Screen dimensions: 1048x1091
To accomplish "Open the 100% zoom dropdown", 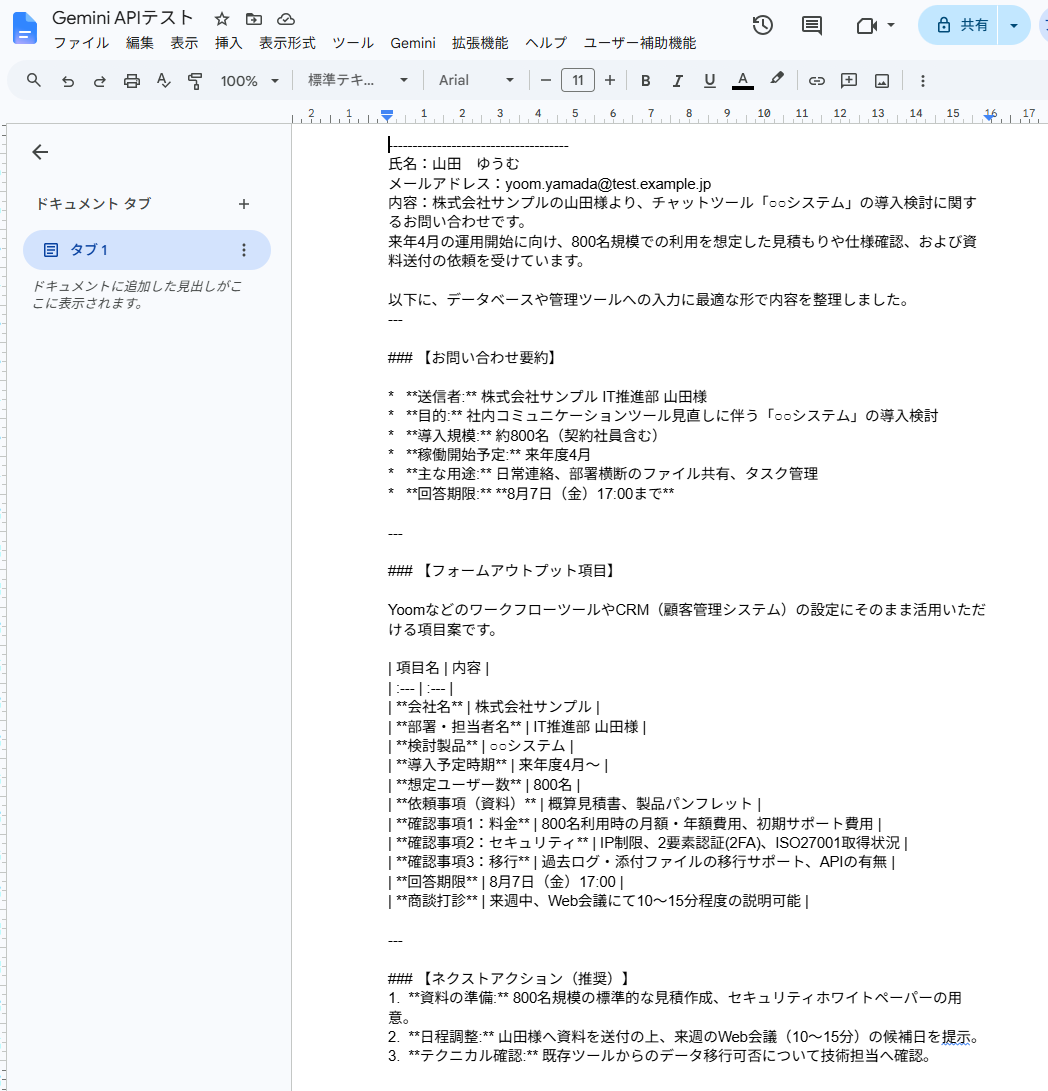I will 249,81.
